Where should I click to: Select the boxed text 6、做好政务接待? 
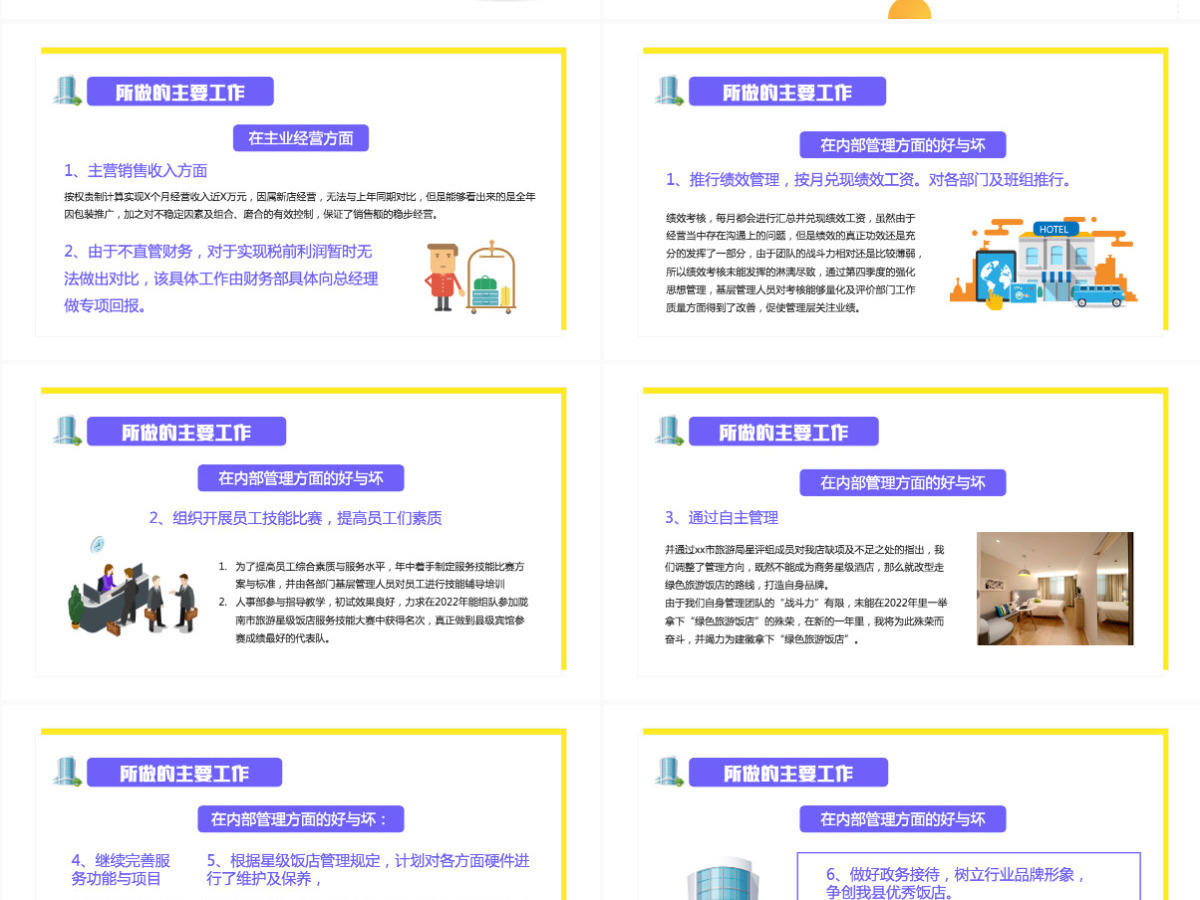(956, 881)
